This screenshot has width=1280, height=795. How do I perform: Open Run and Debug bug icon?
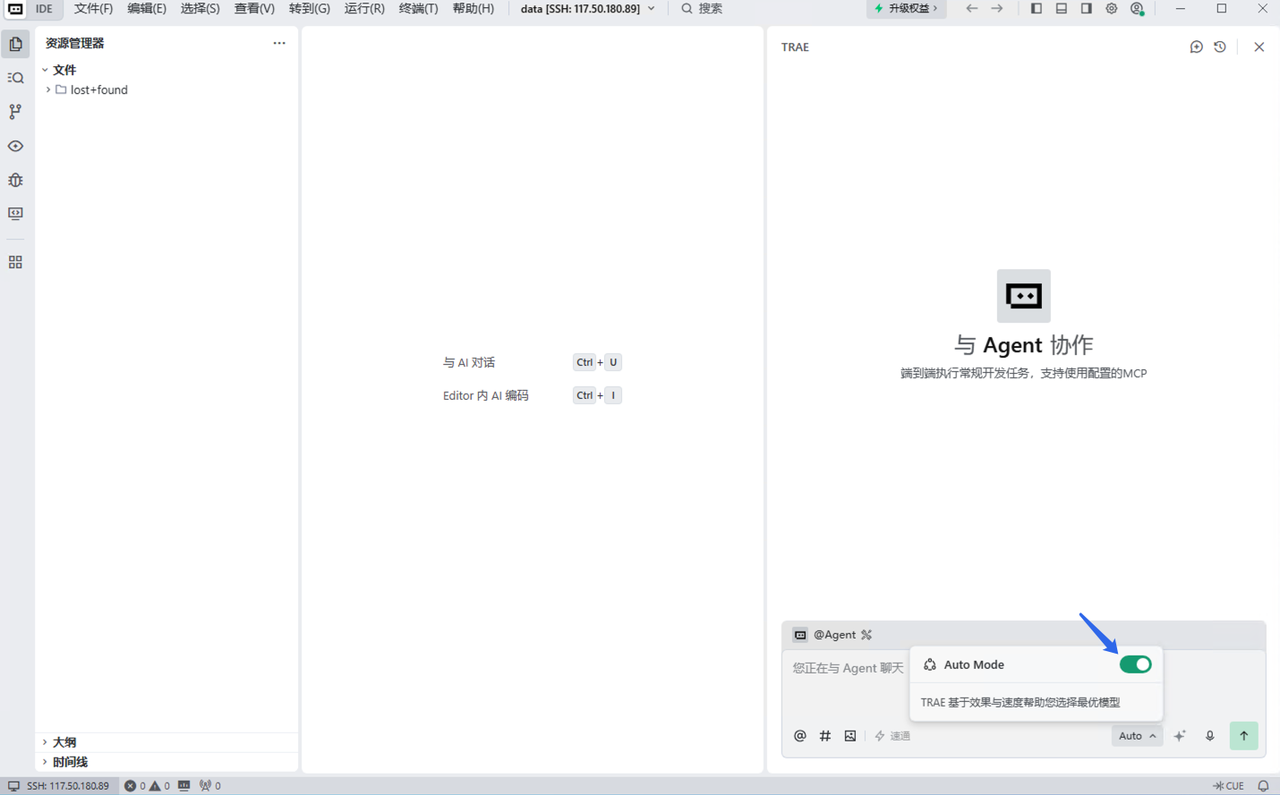click(x=15, y=180)
